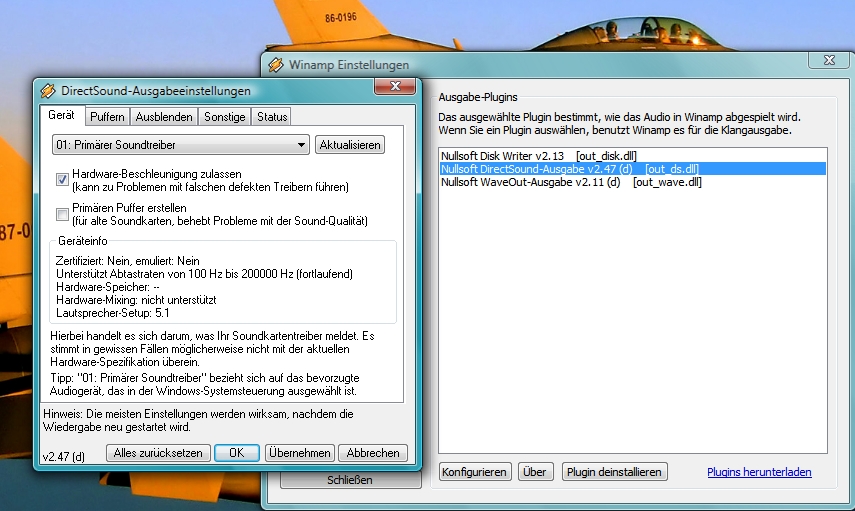Select Nullsoft Disk Writer v2.13 plugin

(x=633, y=156)
